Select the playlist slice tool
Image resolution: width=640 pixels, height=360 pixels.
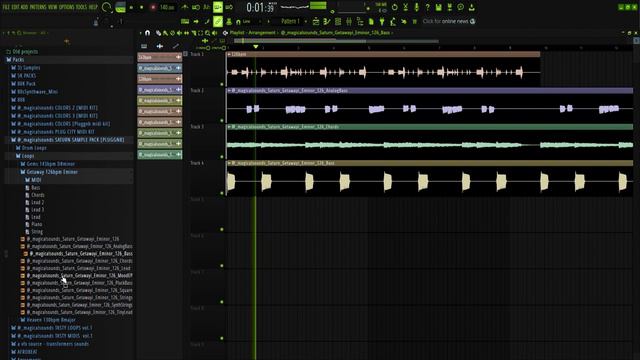(x=193, y=33)
